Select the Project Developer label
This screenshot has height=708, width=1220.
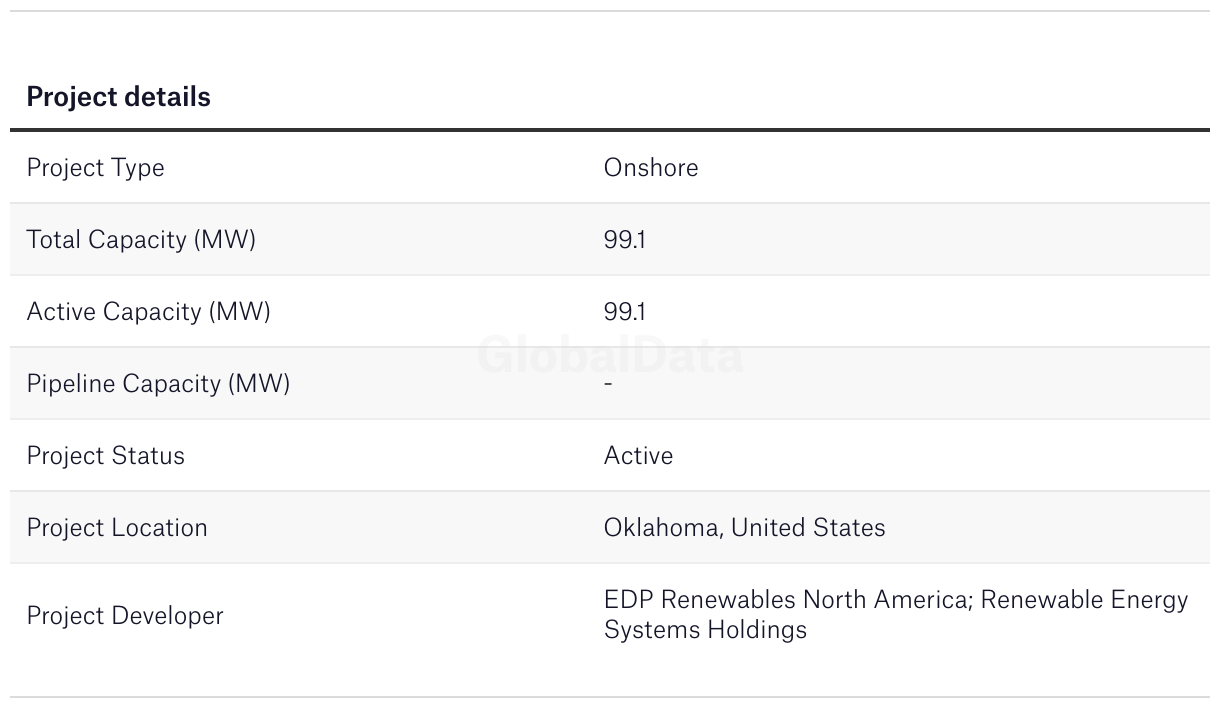coord(125,615)
